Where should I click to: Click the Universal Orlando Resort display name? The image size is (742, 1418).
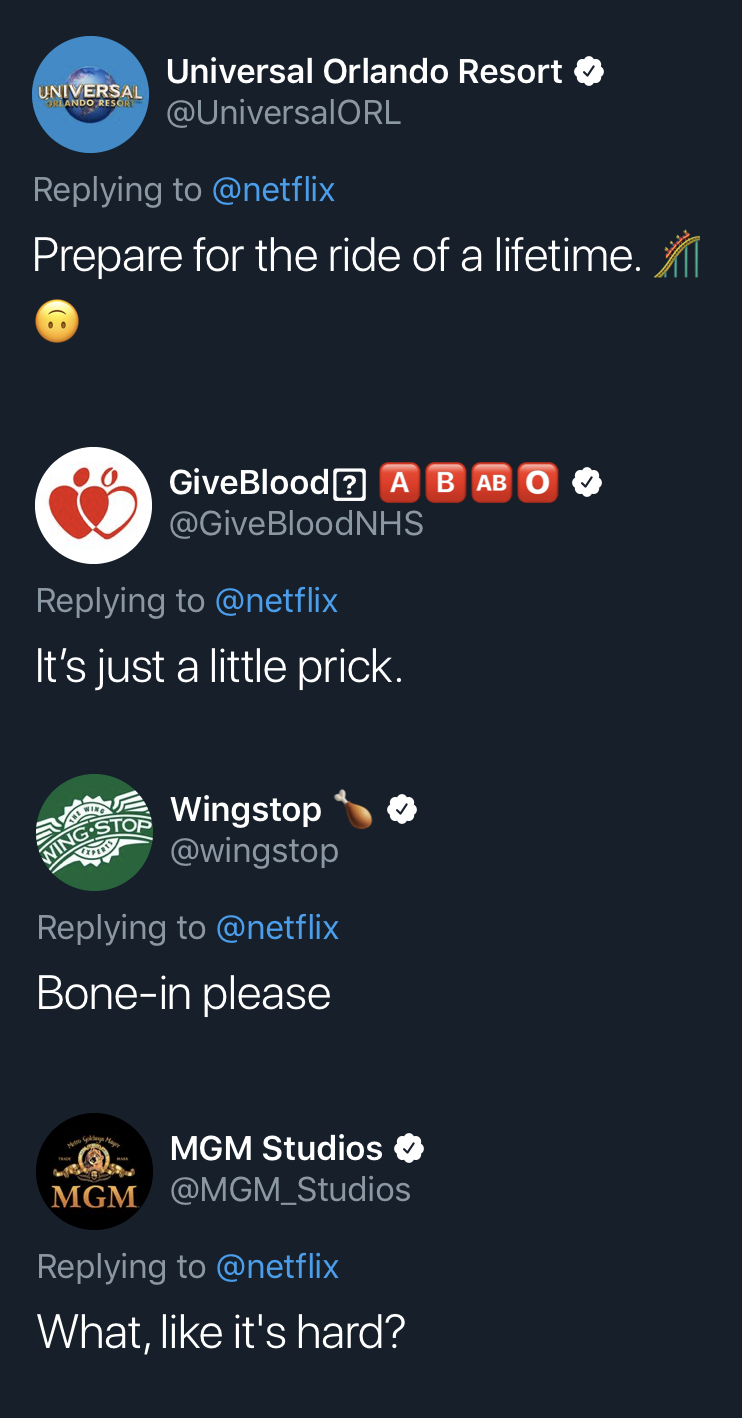coord(364,72)
